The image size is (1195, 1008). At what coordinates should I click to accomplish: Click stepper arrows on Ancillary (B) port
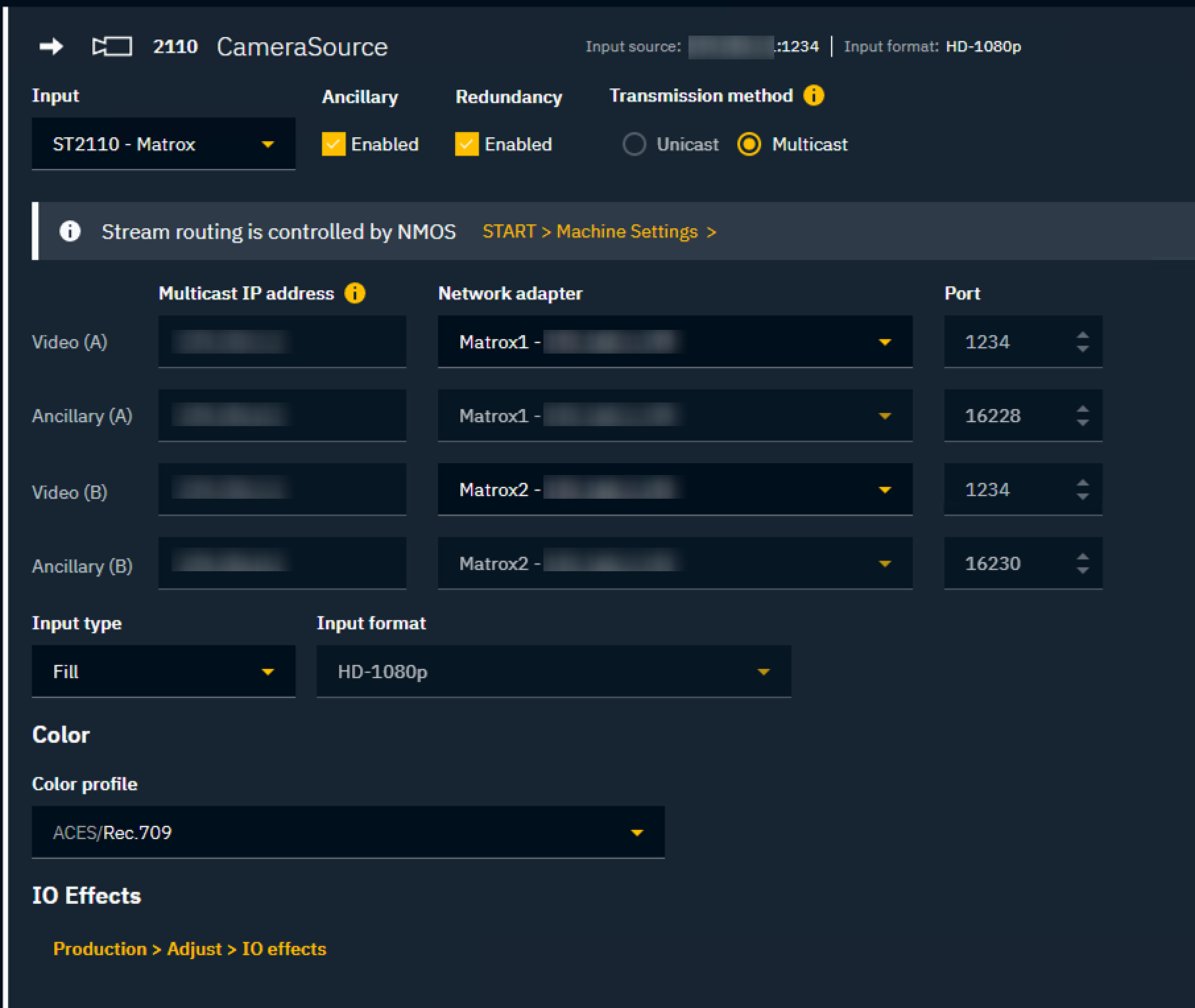coord(1082,563)
